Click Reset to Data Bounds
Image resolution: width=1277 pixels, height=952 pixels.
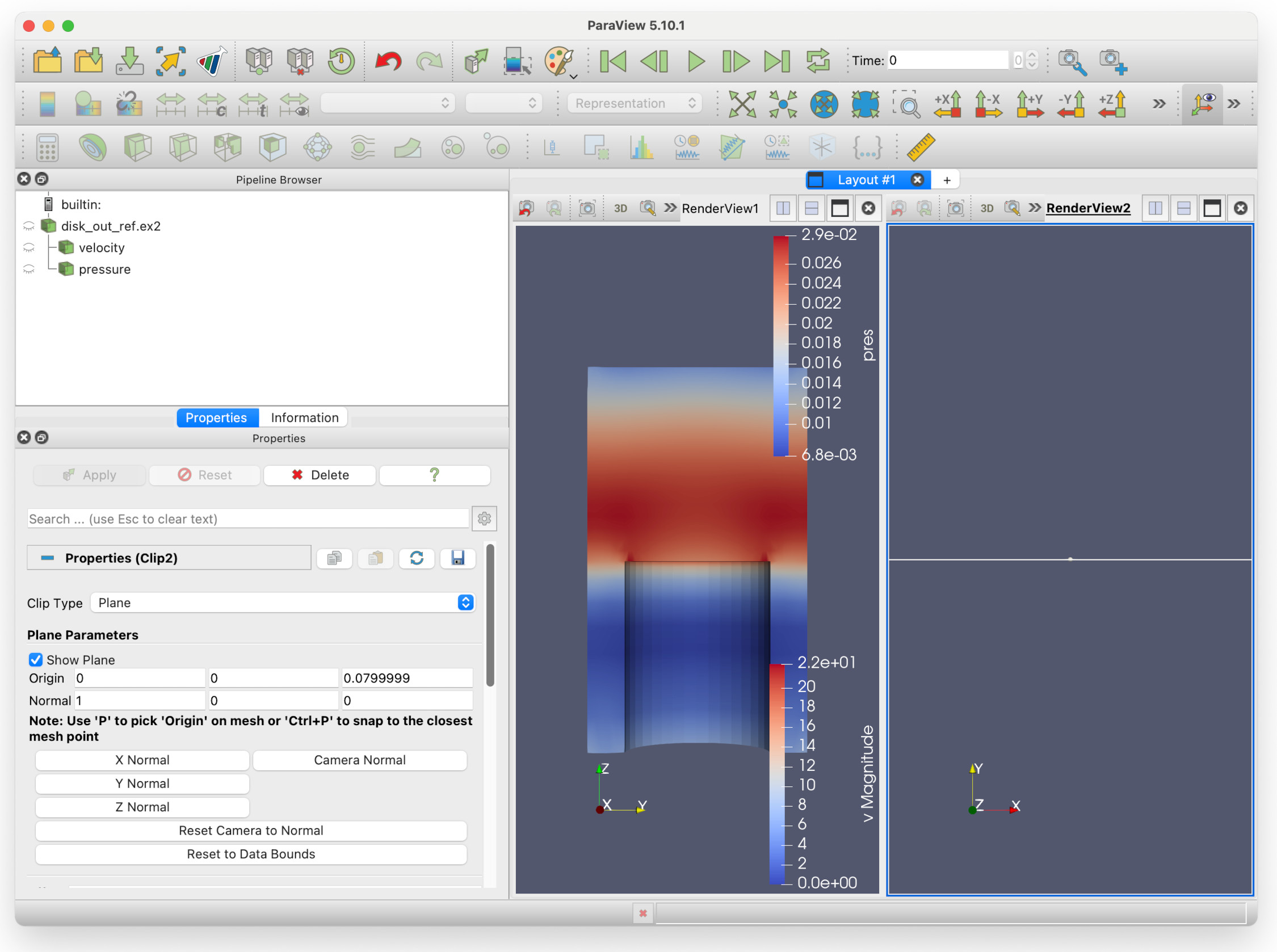pyautogui.click(x=251, y=854)
